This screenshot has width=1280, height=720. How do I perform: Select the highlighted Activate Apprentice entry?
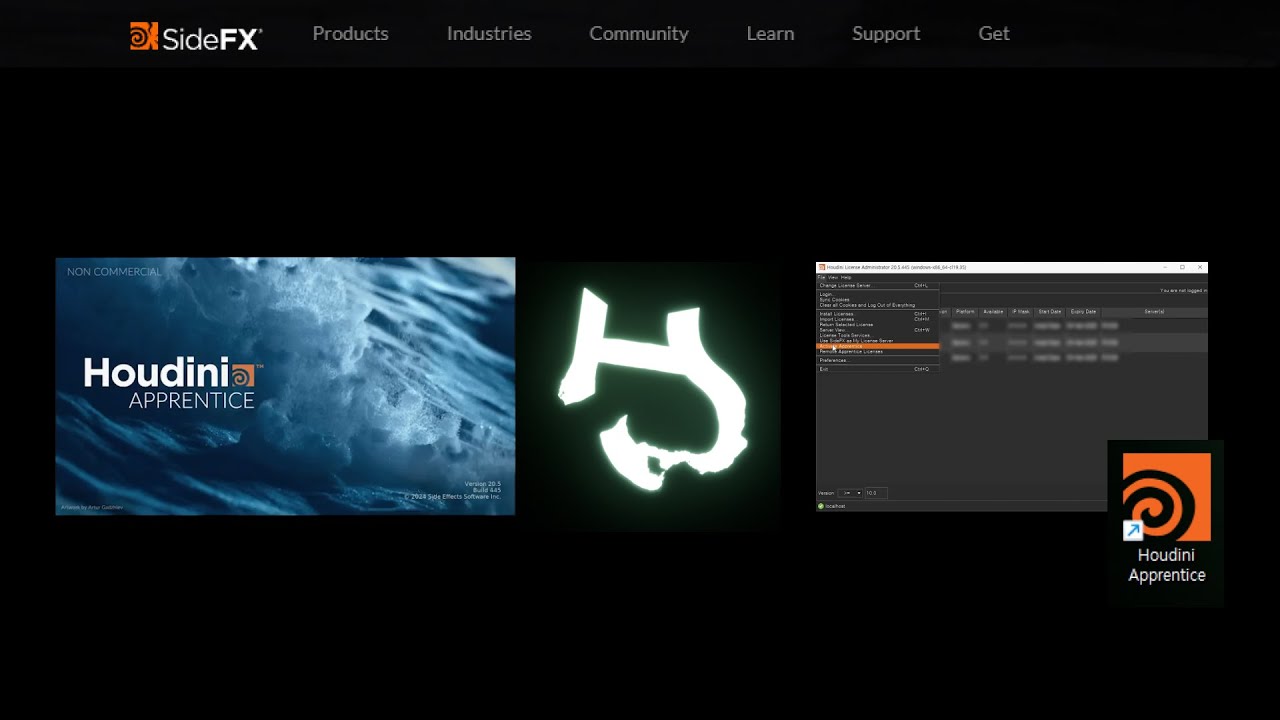click(878, 346)
